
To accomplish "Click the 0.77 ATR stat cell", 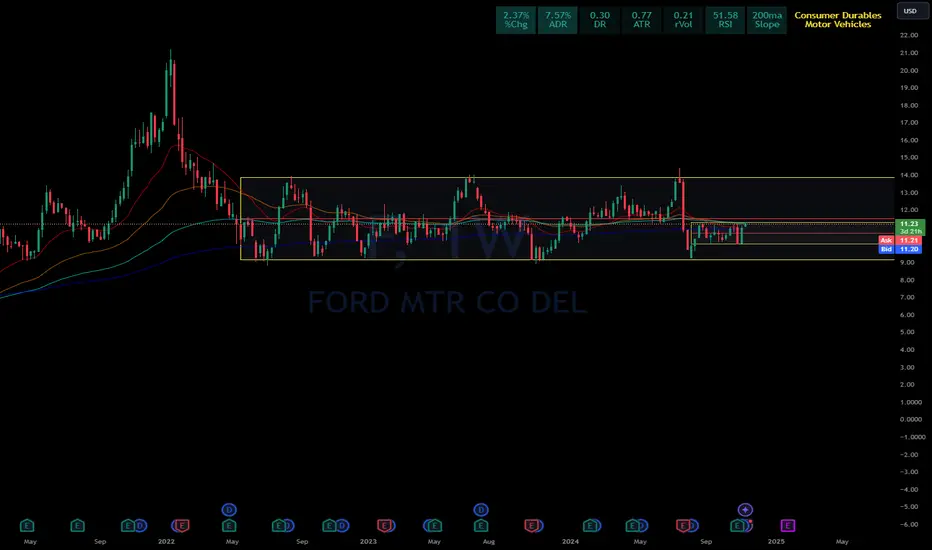I will point(641,20).
